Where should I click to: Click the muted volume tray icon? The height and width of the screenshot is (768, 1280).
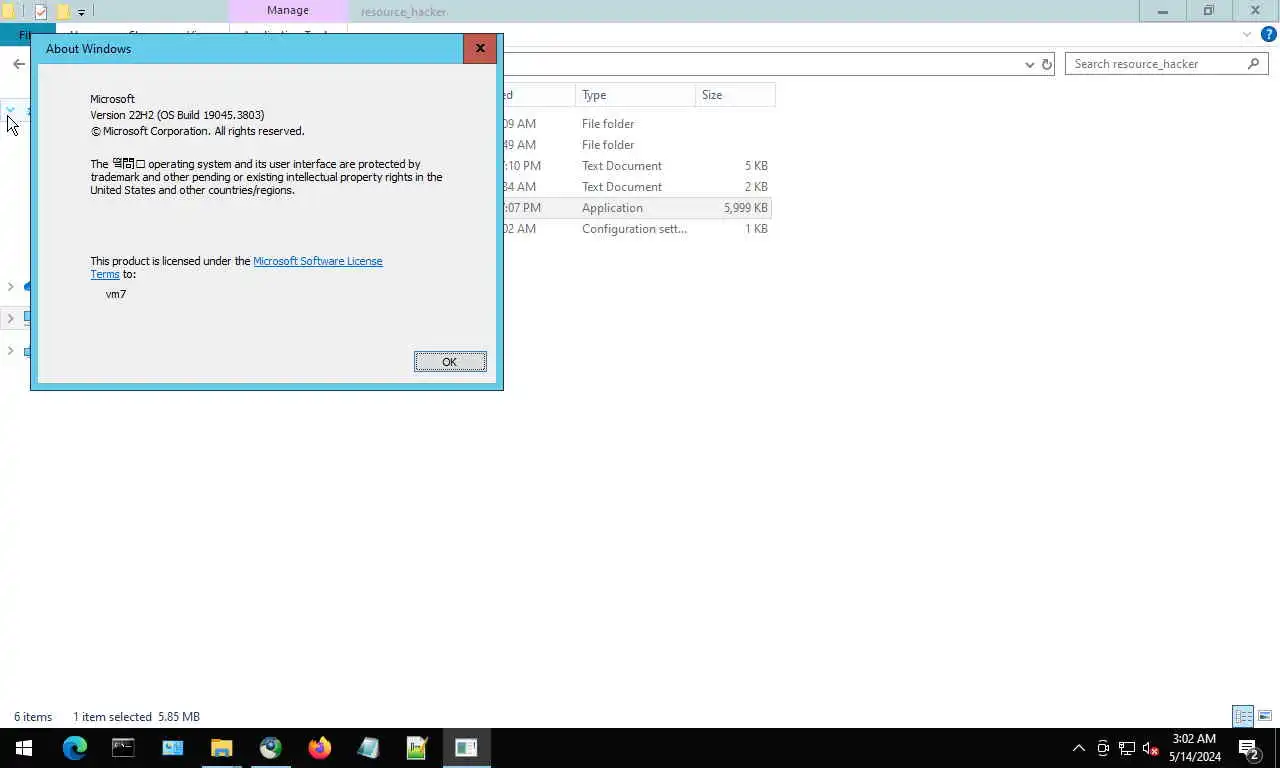click(1151, 748)
